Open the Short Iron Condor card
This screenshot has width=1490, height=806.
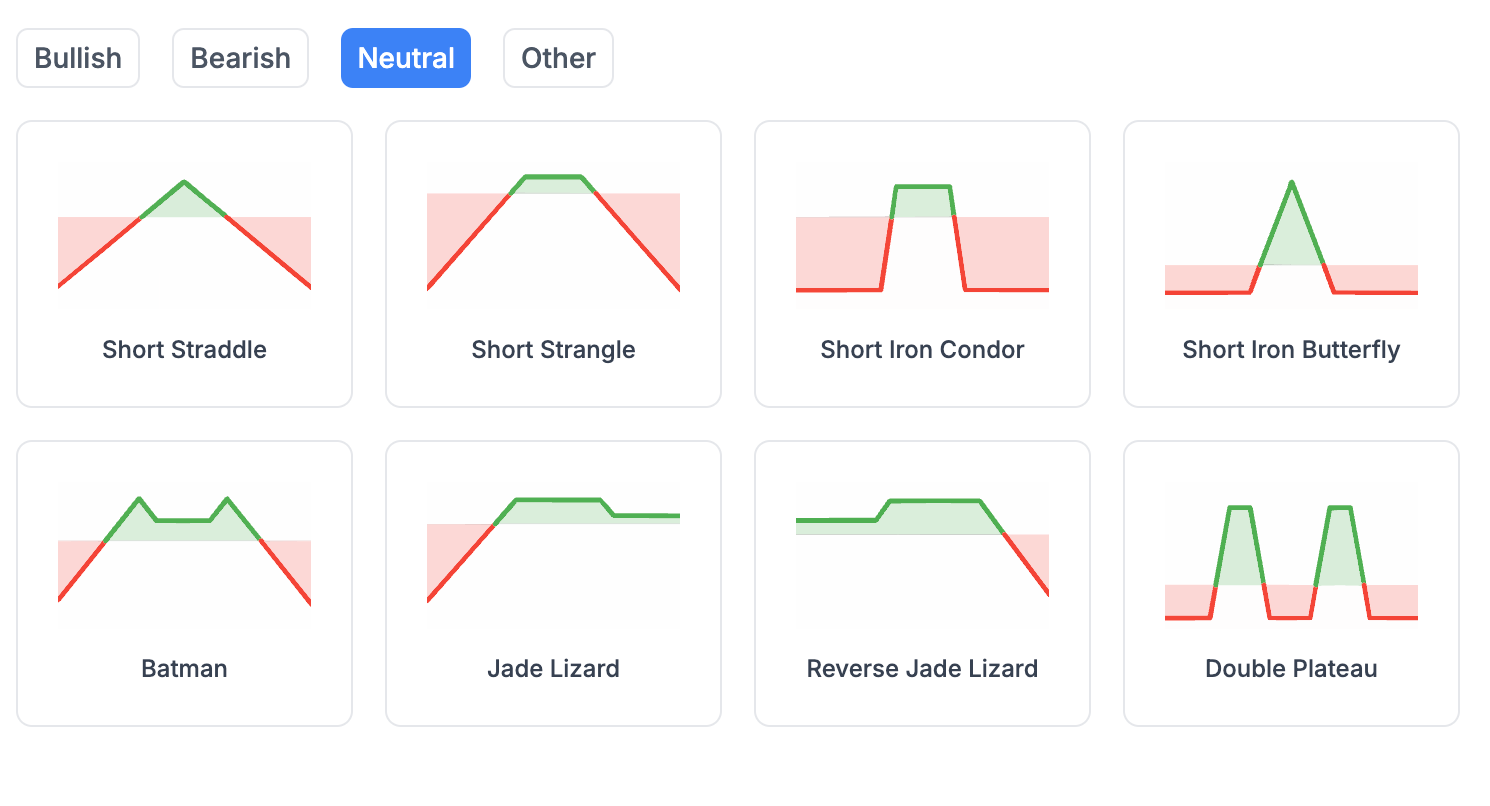pos(922,263)
